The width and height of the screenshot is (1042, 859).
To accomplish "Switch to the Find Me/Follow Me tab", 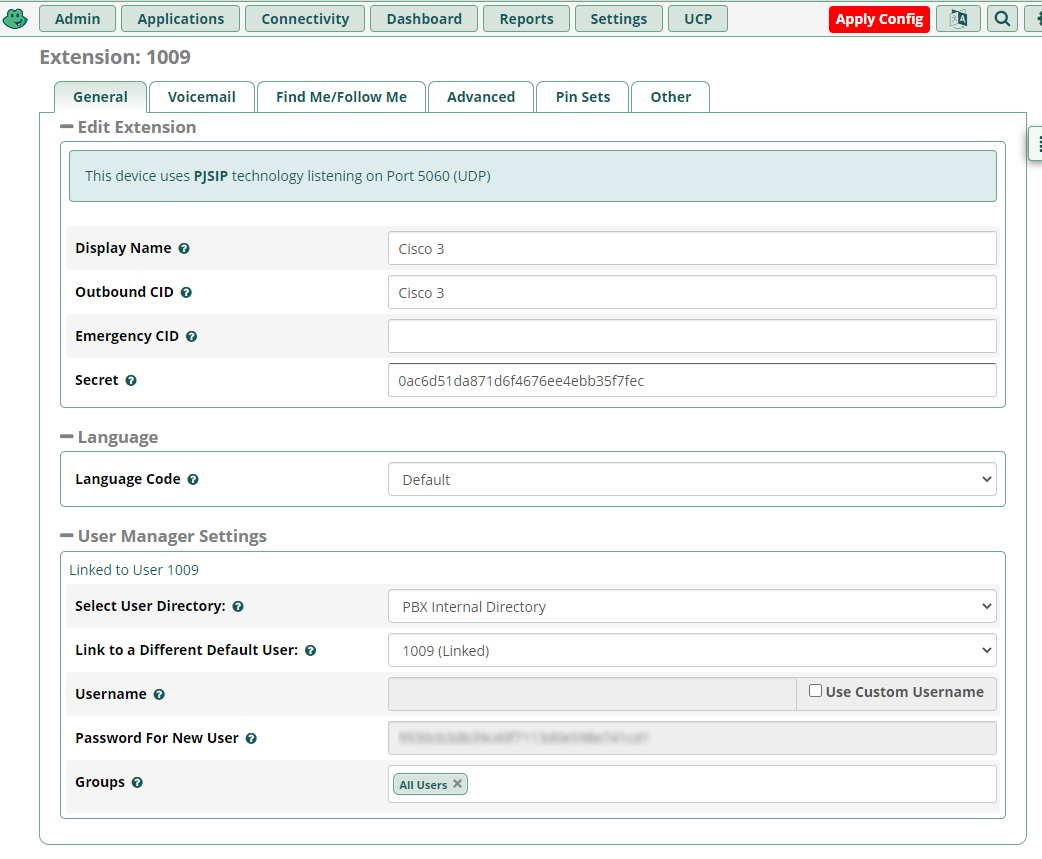I will click(x=341, y=97).
